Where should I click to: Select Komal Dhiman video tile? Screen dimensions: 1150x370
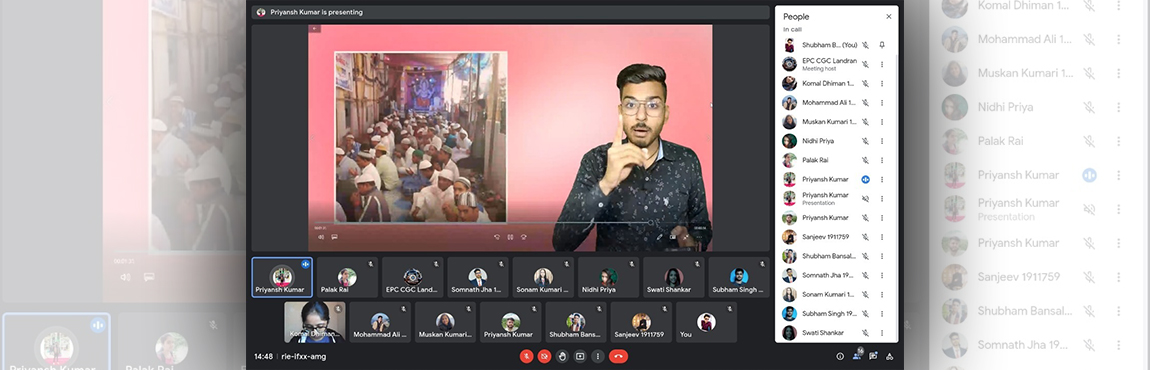(315, 322)
